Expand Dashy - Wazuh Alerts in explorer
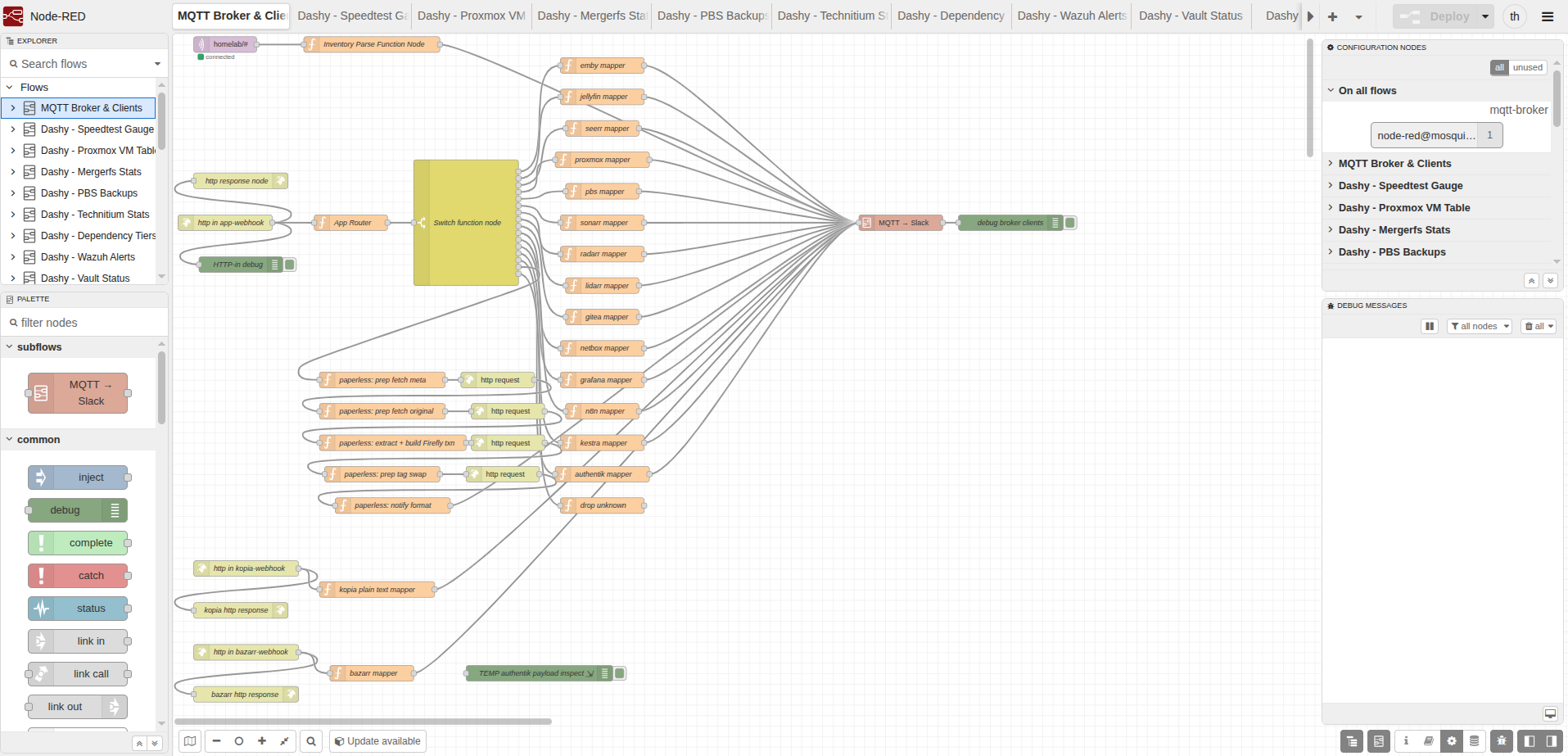Screen dimensions: 1568x756 click(x=13, y=257)
